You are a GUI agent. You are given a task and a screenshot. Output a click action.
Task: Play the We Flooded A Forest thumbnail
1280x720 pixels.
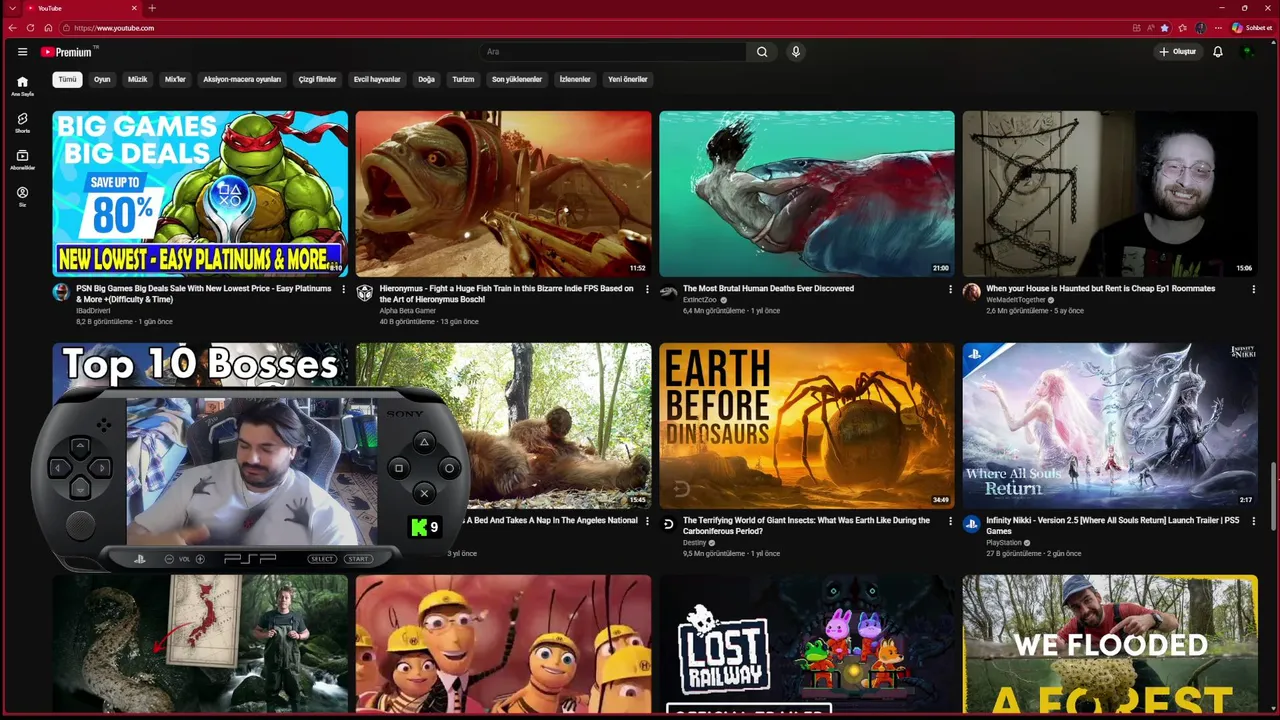click(1110, 644)
